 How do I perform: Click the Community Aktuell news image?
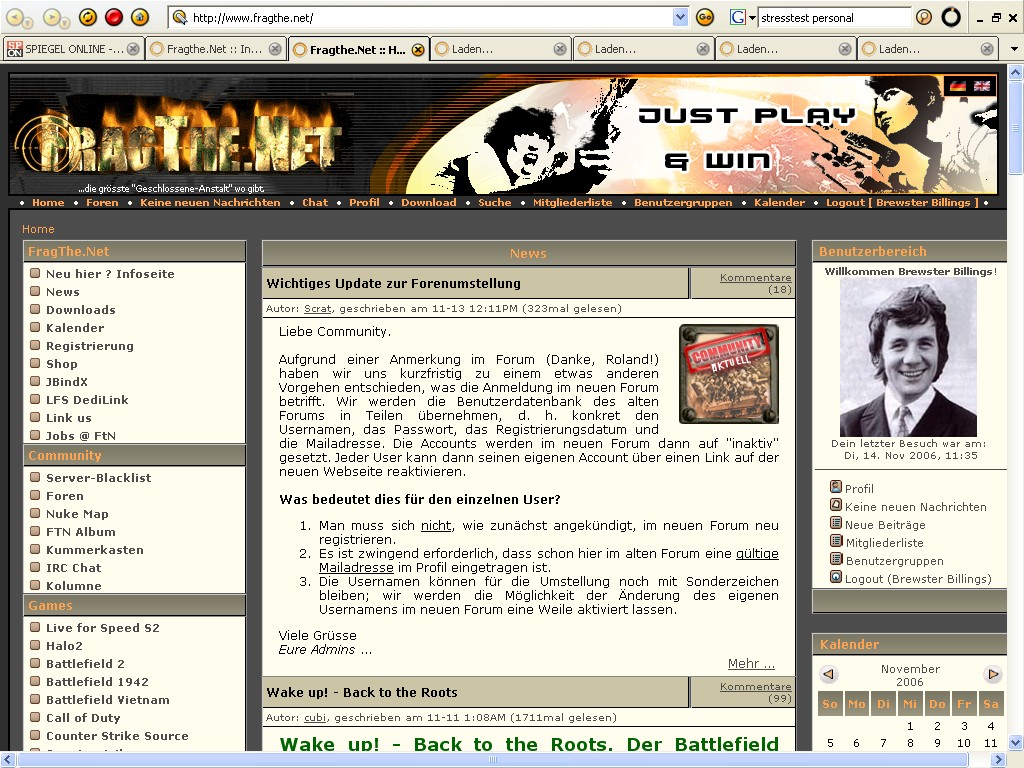[x=728, y=374]
